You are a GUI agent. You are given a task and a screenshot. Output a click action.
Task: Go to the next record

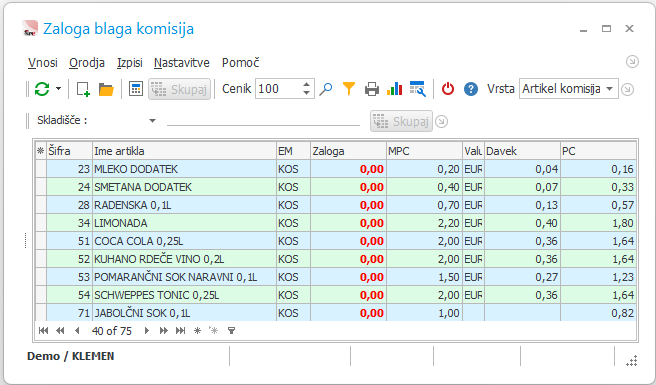[x=147, y=331]
